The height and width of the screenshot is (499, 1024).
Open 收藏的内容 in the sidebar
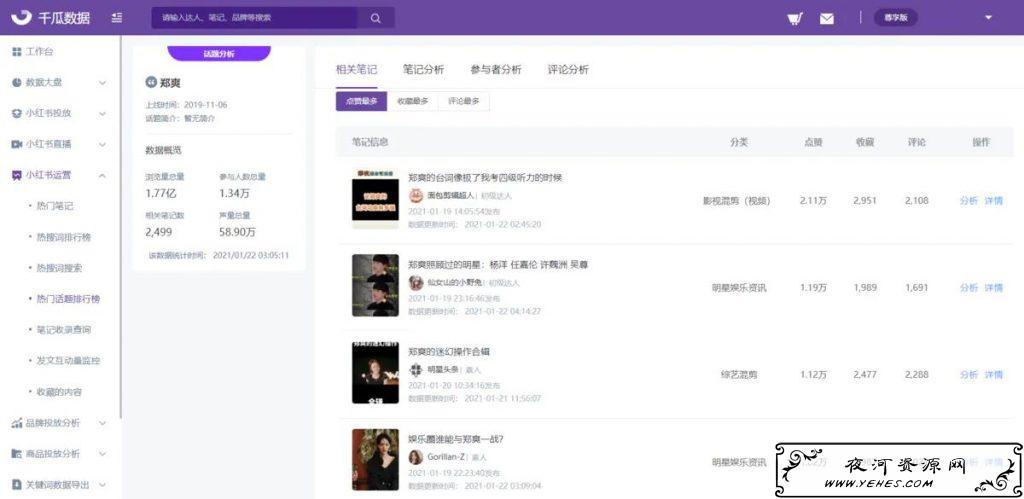pos(59,392)
